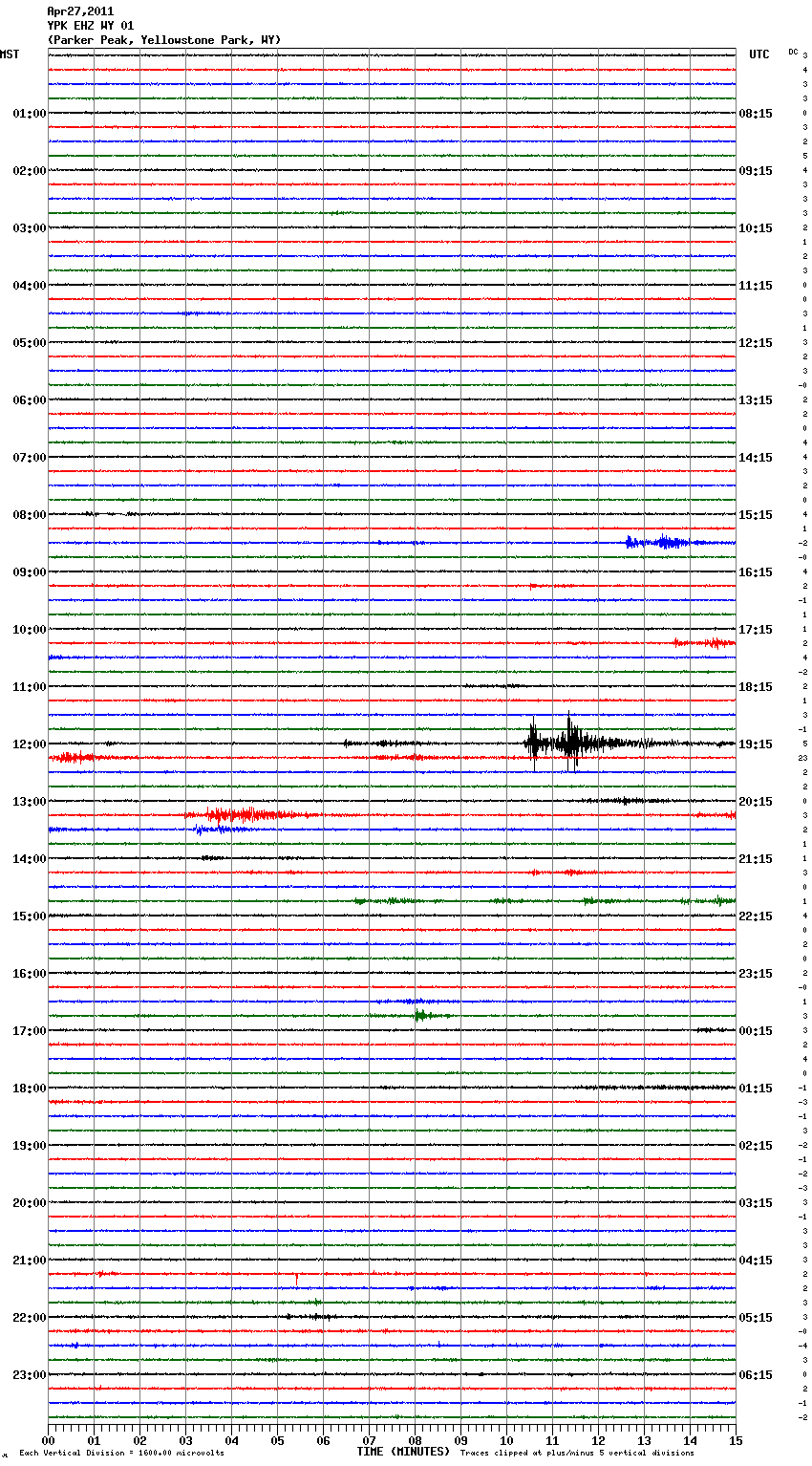Click the "TIME (MINUTES)" axis title
The width and height of the screenshot is (812, 1466).
point(403,1452)
